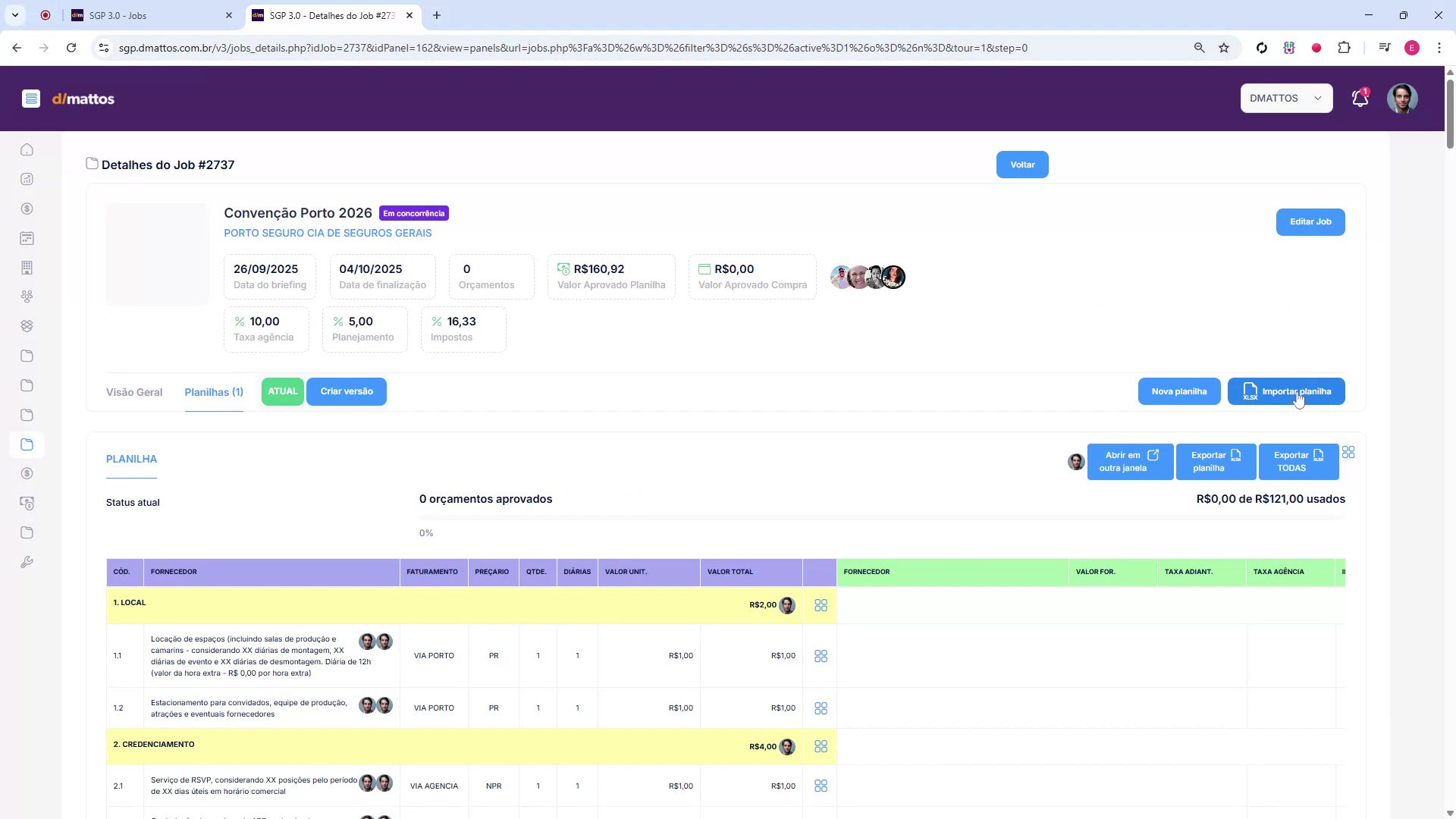Open the profile avatar menu top right

(1403, 99)
